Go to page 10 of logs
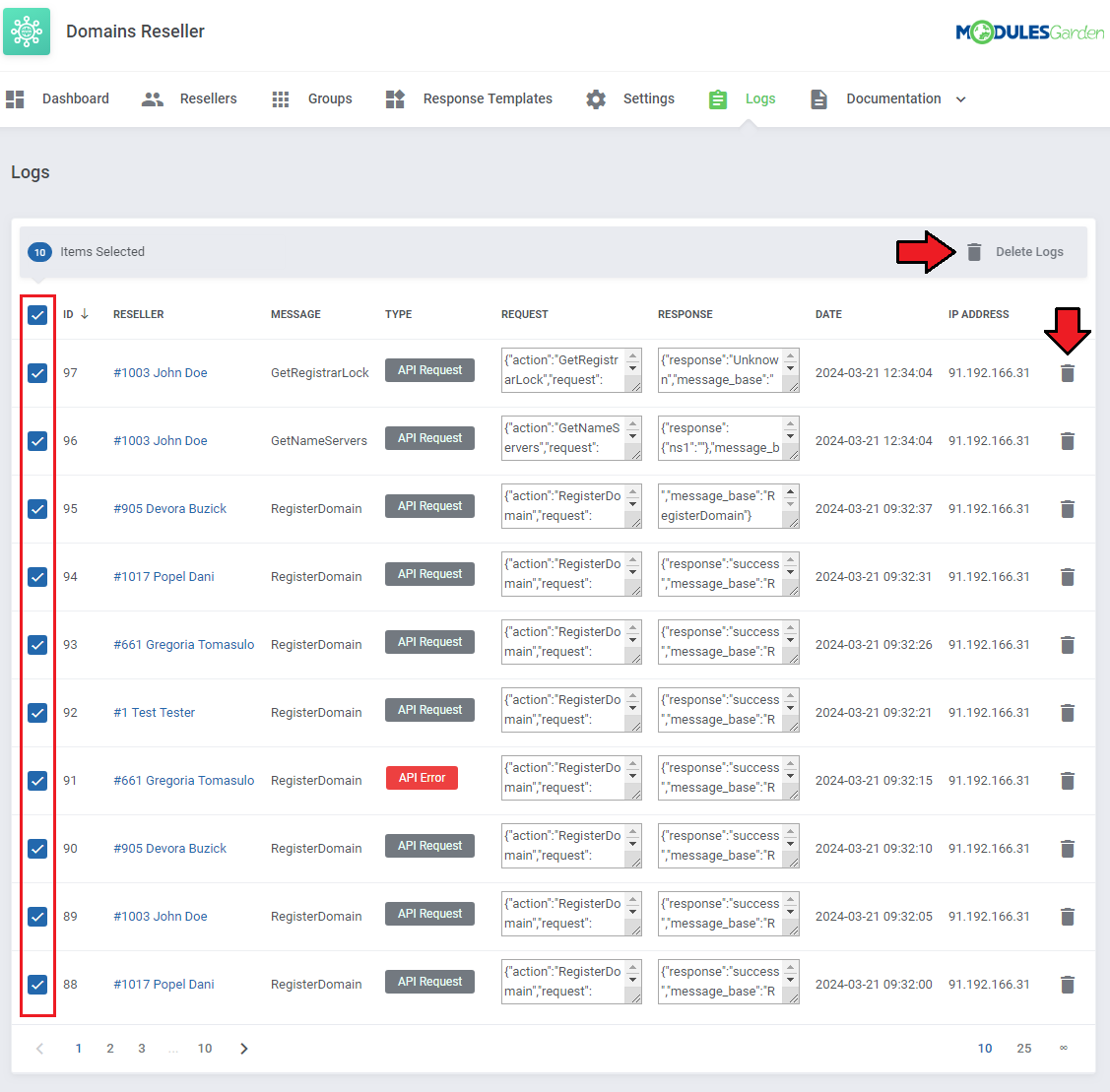The width and height of the screenshot is (1110, 1092). pos(205,1048)
